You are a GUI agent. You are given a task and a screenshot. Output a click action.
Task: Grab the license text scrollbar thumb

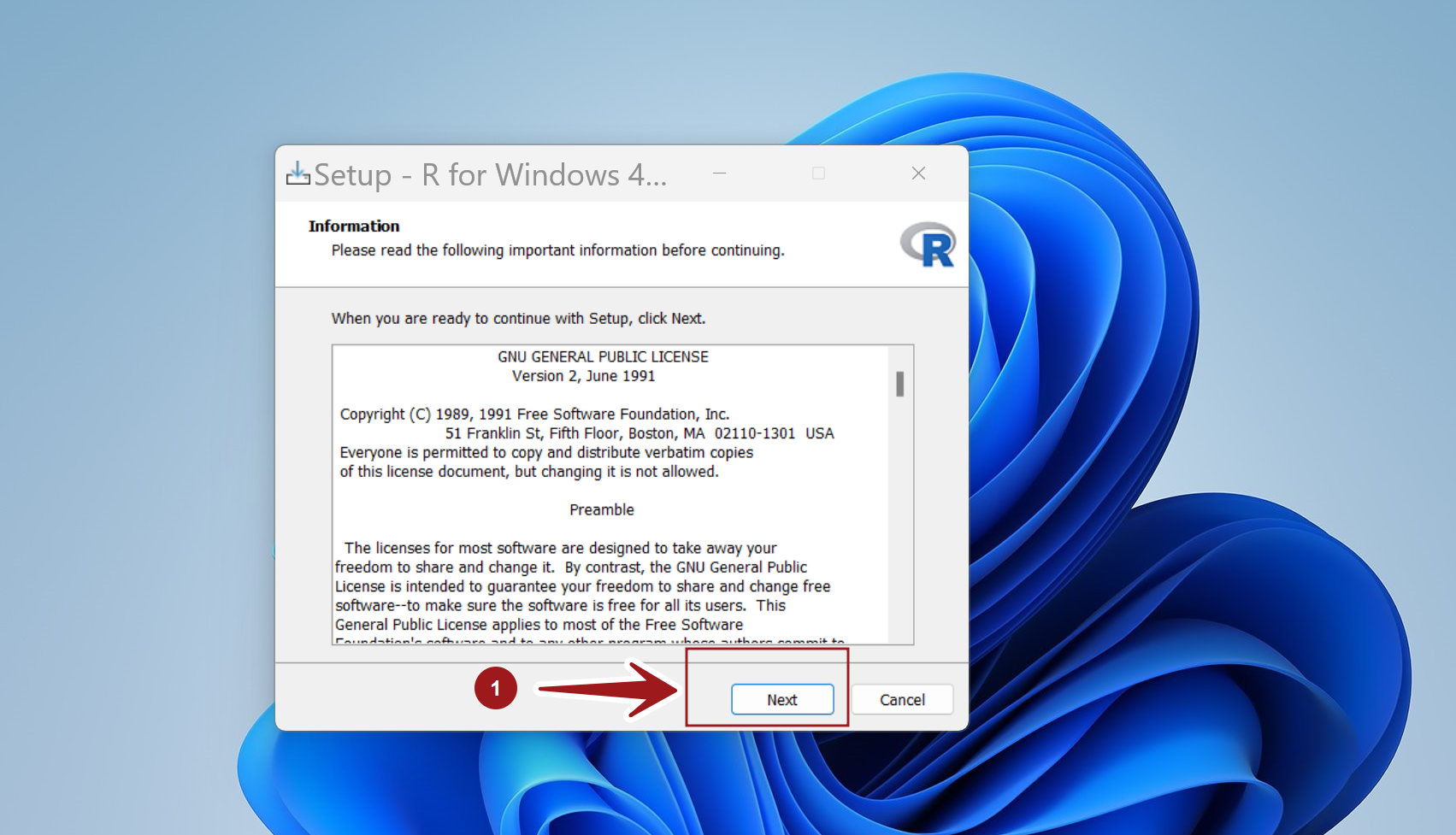(899, 384)
